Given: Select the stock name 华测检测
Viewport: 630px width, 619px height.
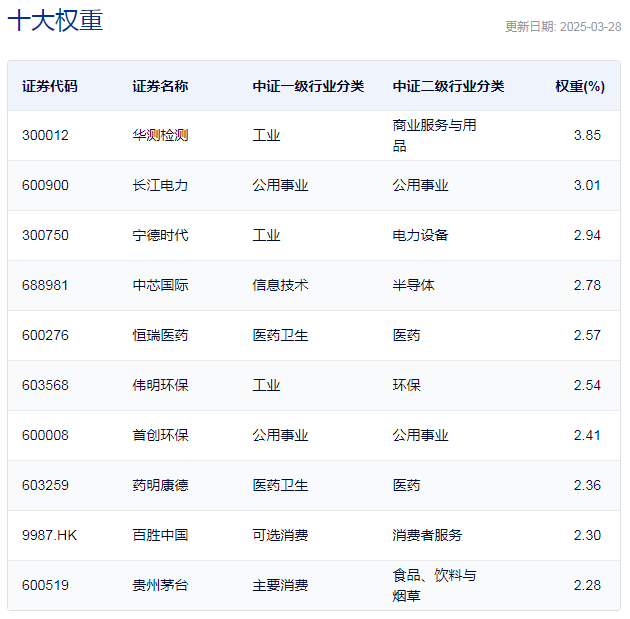Looking at the screenshot, I should coord(160,135).
